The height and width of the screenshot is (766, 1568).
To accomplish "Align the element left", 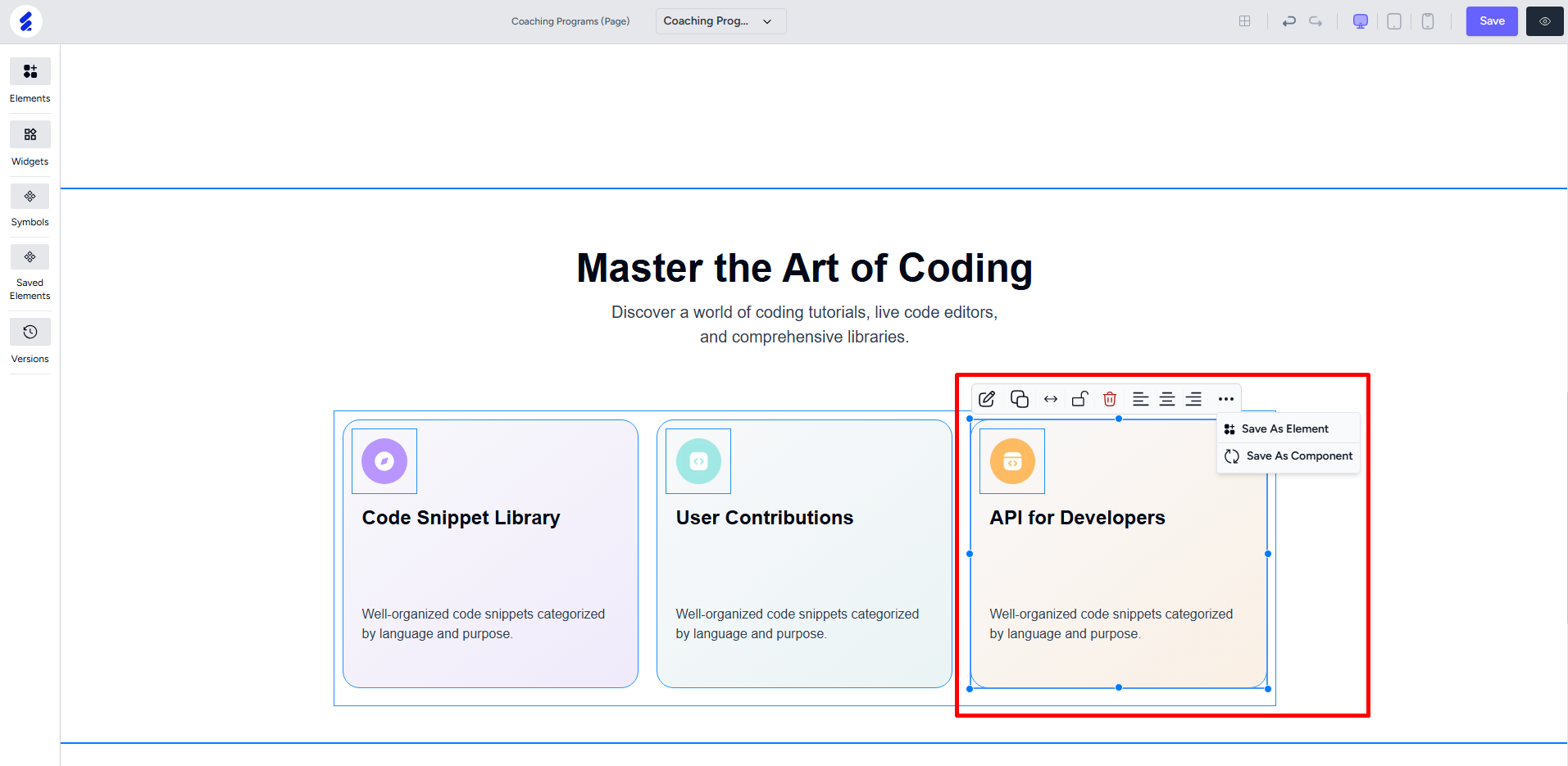I will [1140, 399].
